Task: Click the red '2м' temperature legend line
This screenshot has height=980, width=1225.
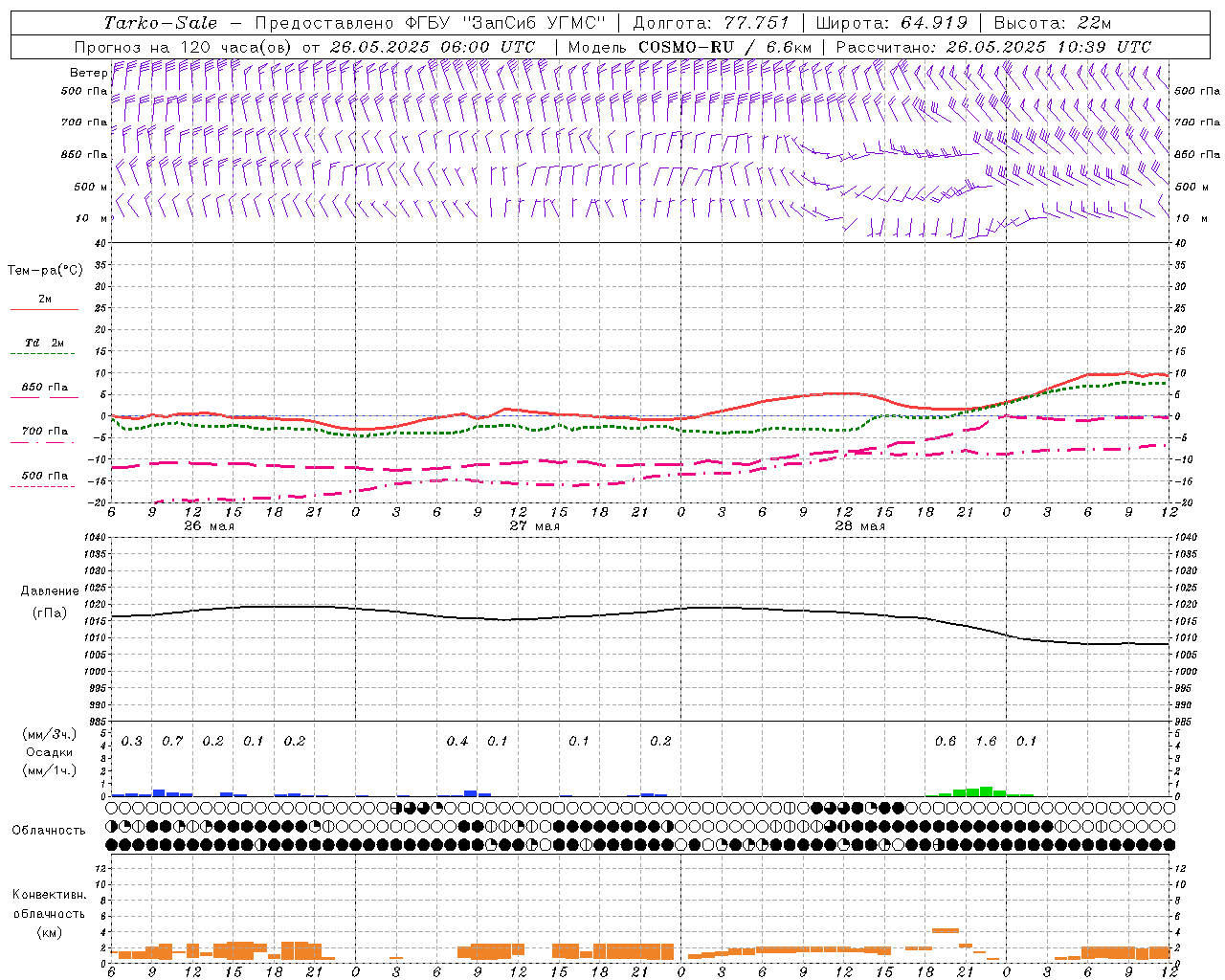Action: point(44,309)
